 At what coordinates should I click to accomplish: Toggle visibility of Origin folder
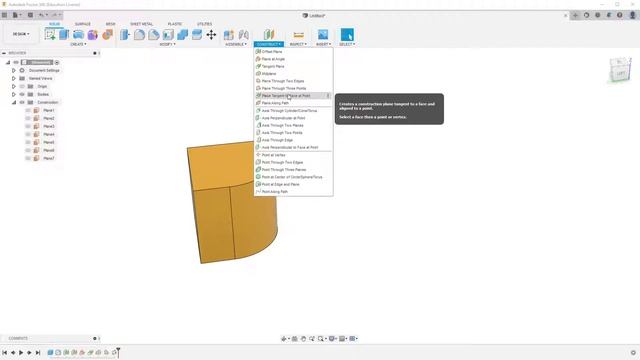22,86
